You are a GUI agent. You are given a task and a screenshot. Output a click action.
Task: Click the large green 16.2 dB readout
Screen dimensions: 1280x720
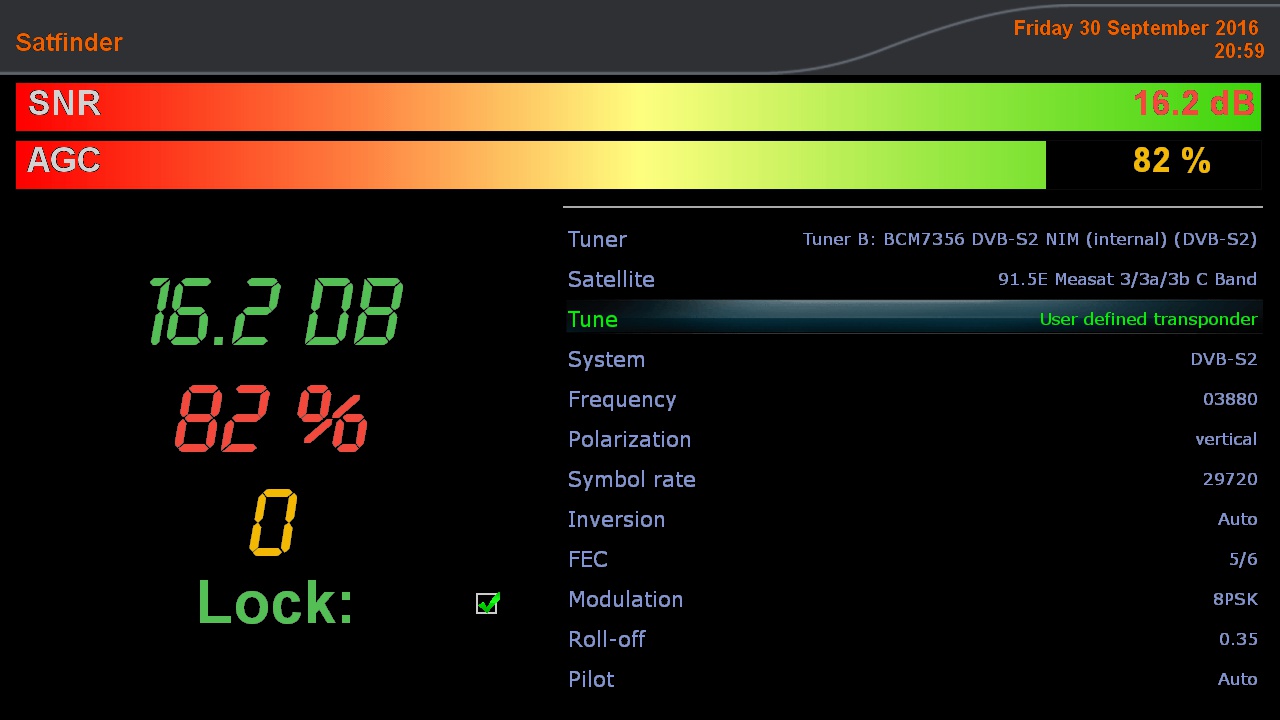[x=275, y=312]
